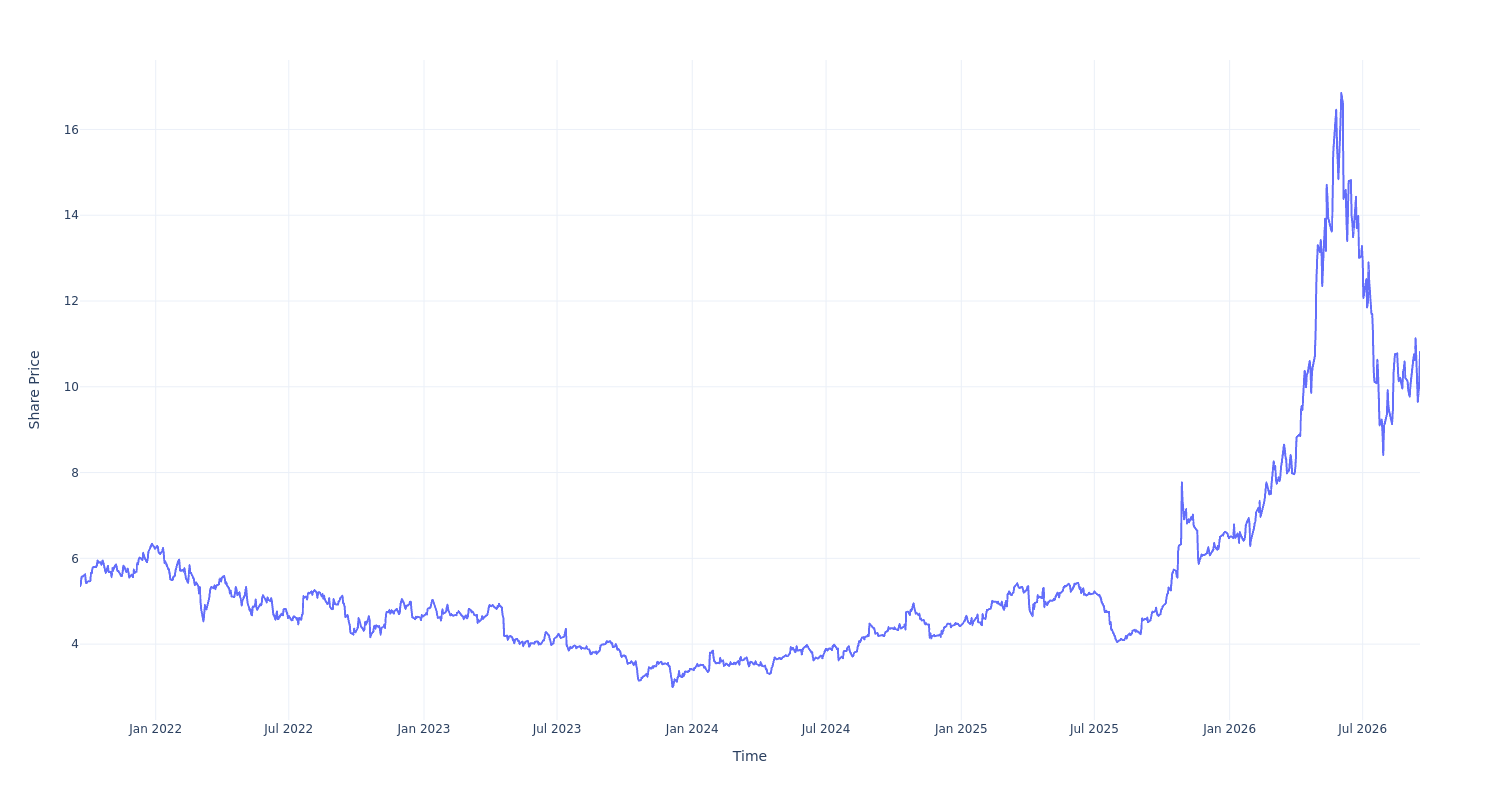1500x800 pixels.
Task: Select the y-axis tick label "8"
Action: click(74, 472)
